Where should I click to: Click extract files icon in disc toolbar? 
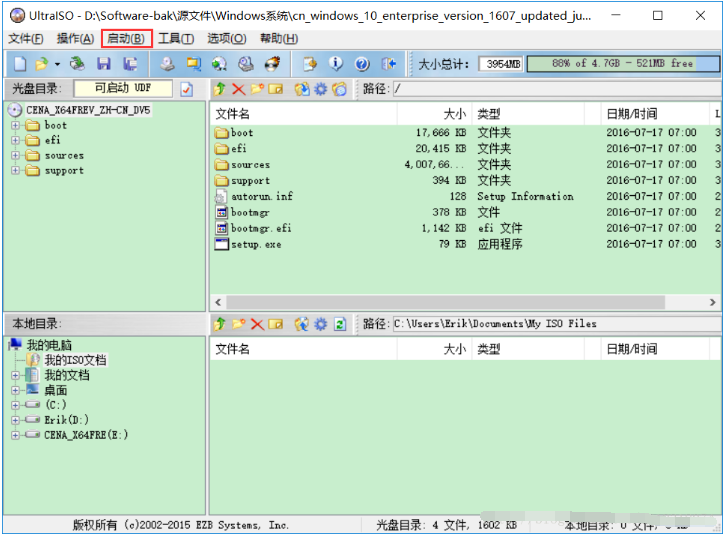pyautogui.click(x=302, y=89)
